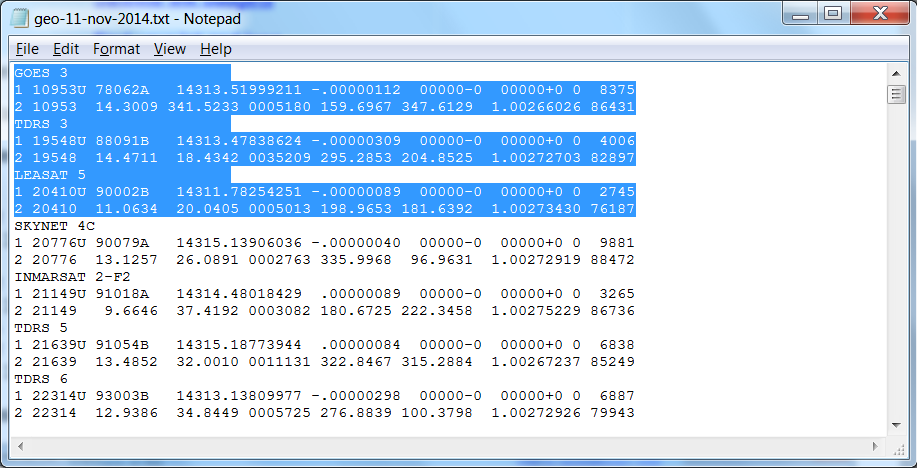Click the line starting 1 21149U 91018A
917x468 pixels.
coord(325,294)
